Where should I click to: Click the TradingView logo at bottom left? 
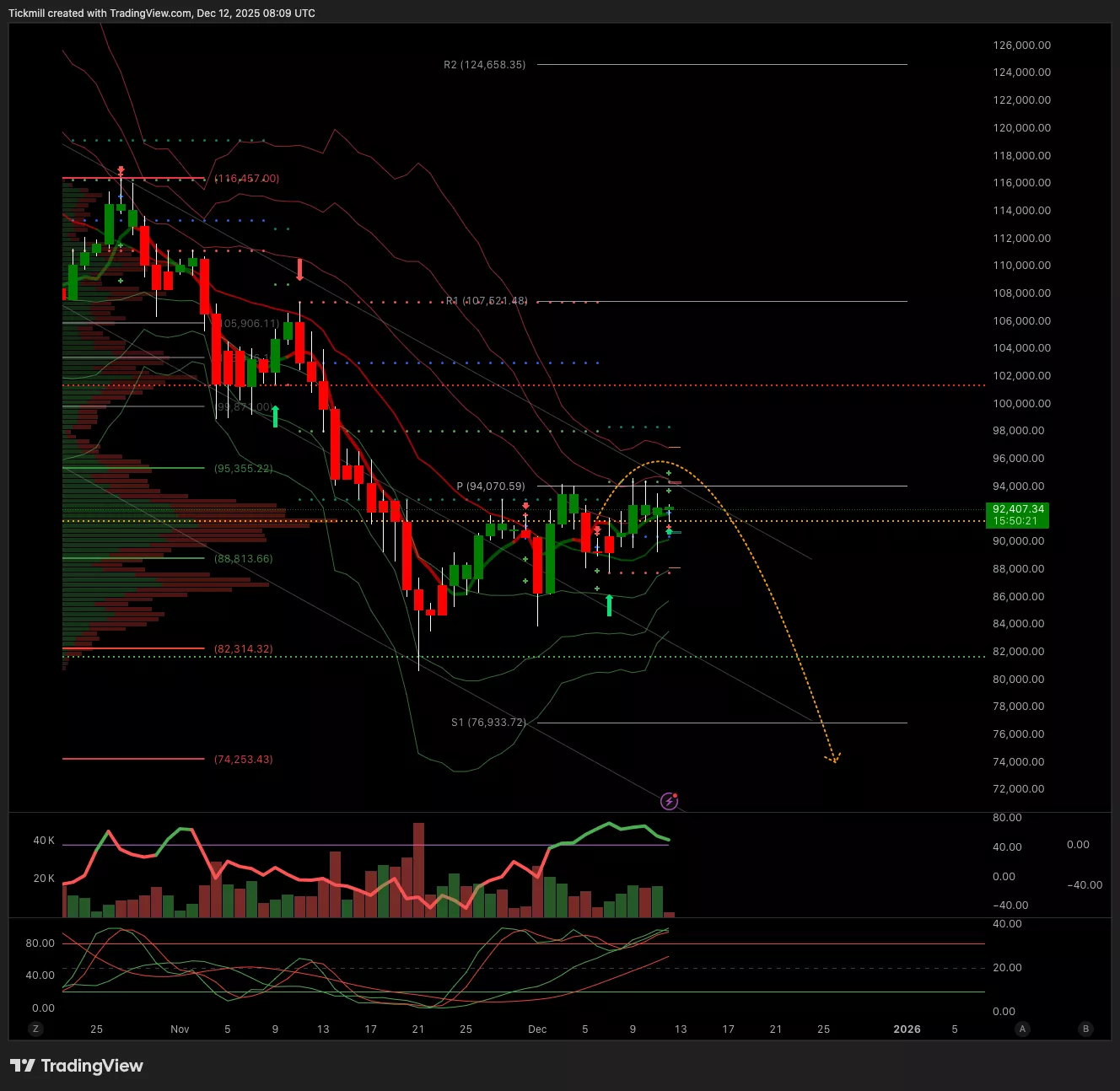click(x=77, y=1066)
